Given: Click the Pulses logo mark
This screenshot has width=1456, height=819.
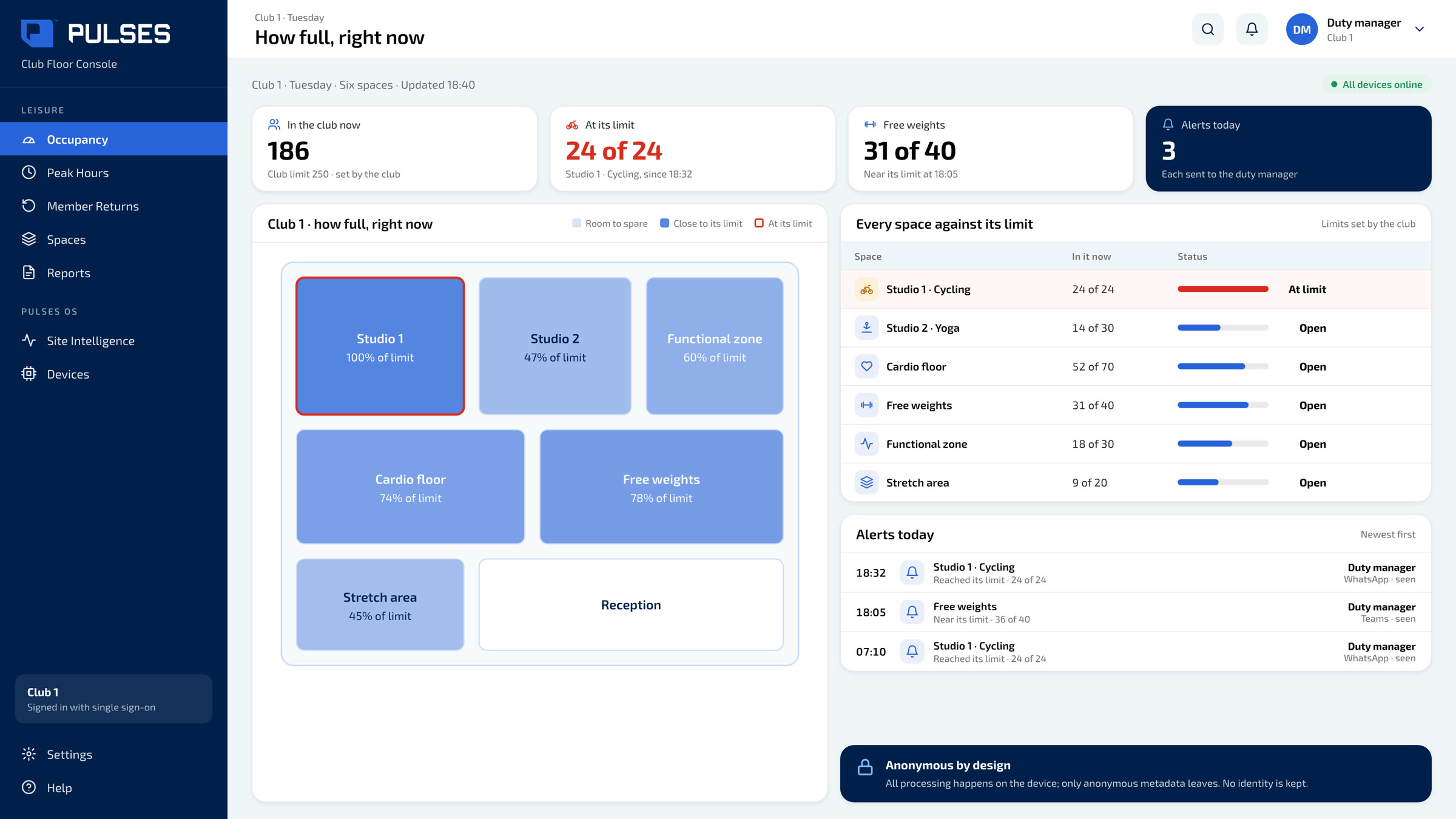Looking at the screenshot, I should point(38,33).
